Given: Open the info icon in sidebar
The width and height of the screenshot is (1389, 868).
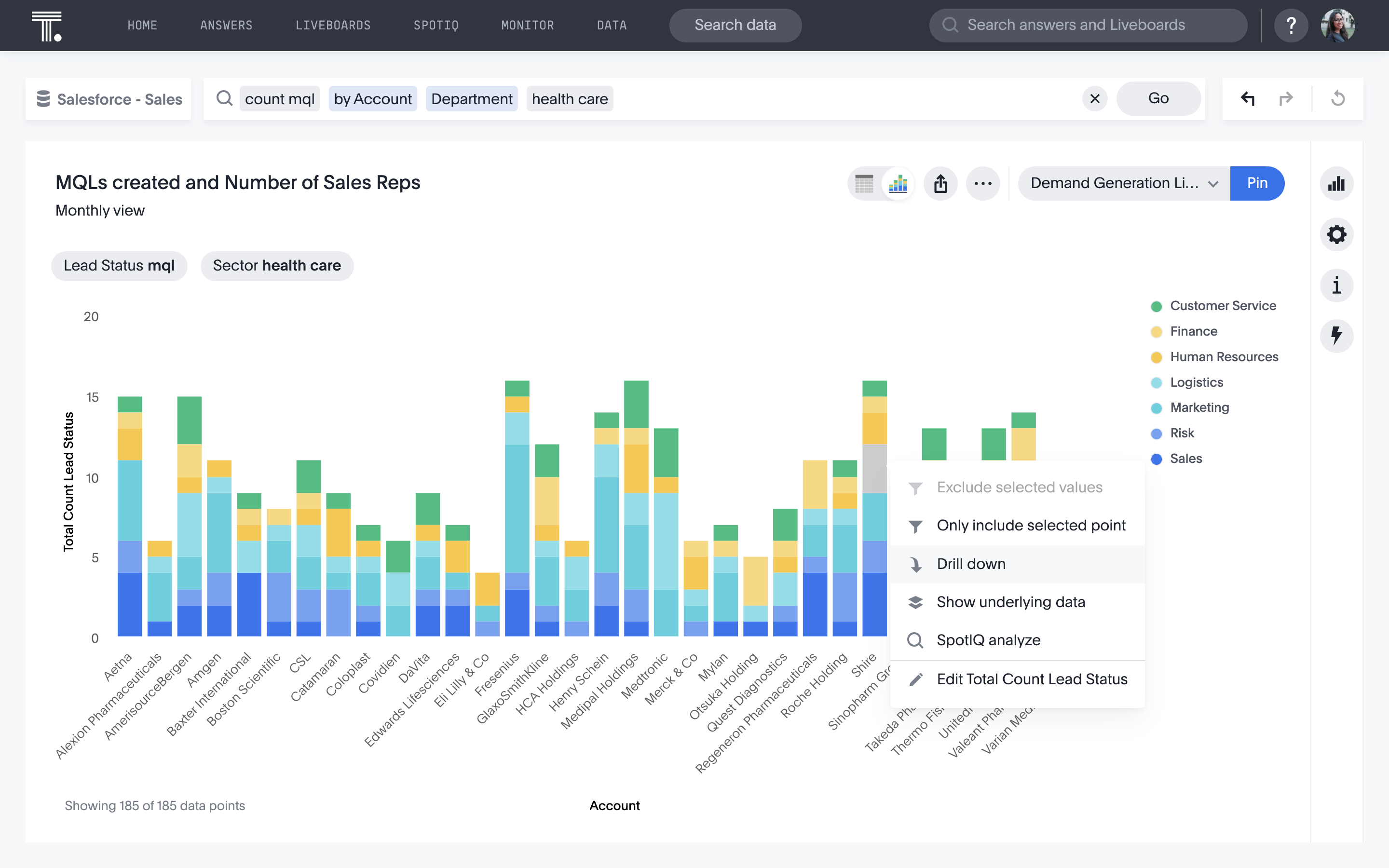Looking at the screenshot, I should tap(1336, 285).
